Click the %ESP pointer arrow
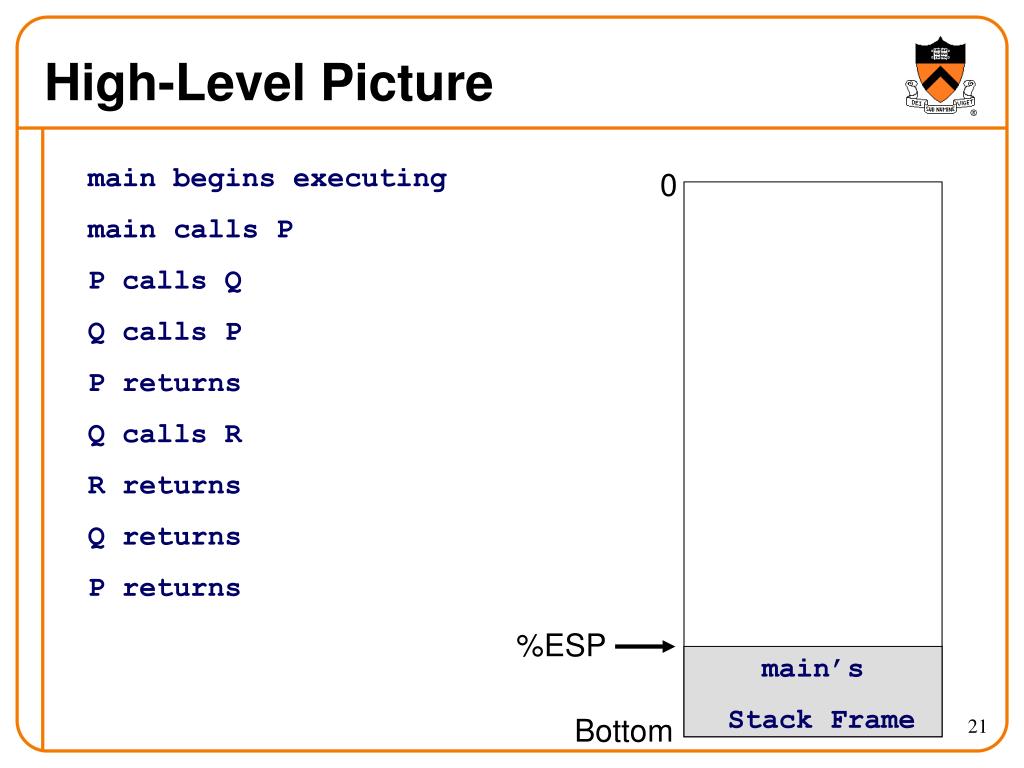This screenshot has width=1024, height=768. coord(645,647)
